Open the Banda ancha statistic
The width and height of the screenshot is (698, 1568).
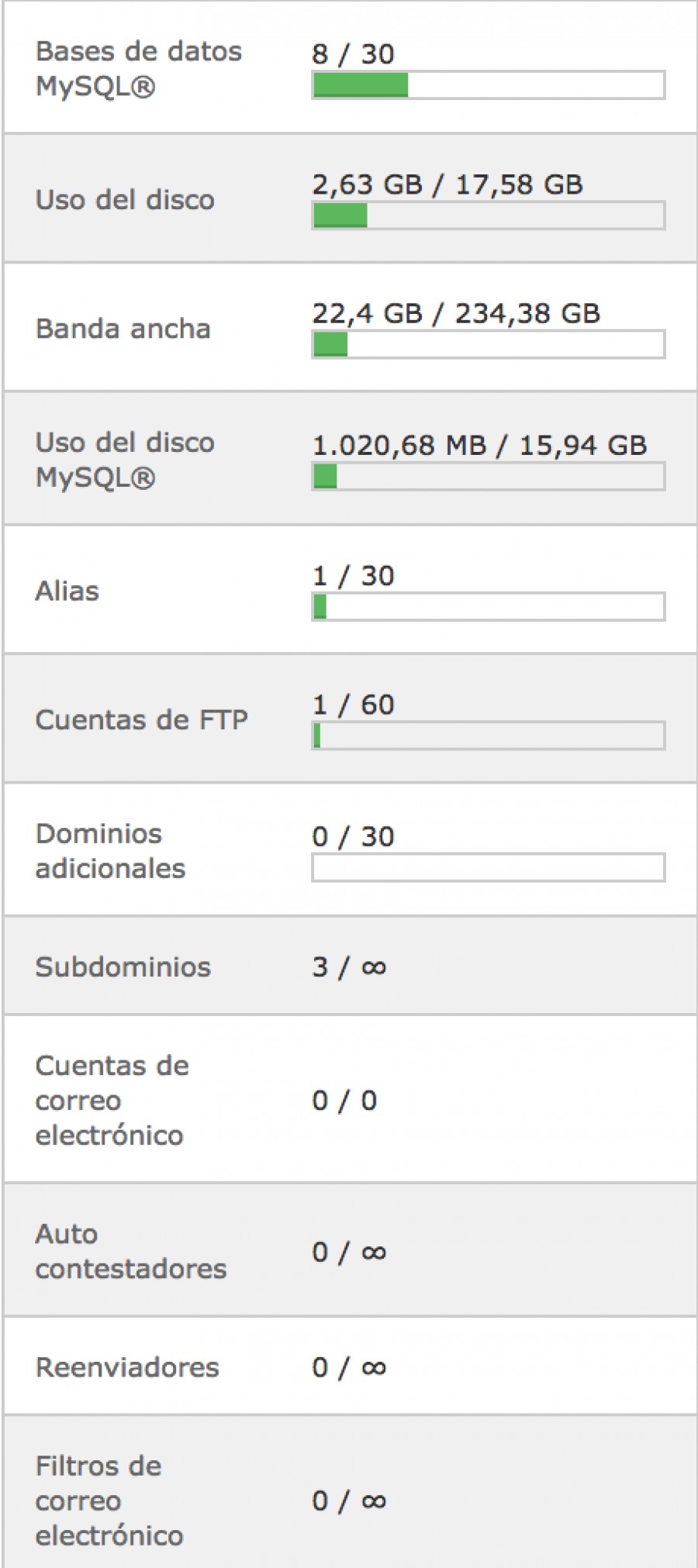[123, 329]
